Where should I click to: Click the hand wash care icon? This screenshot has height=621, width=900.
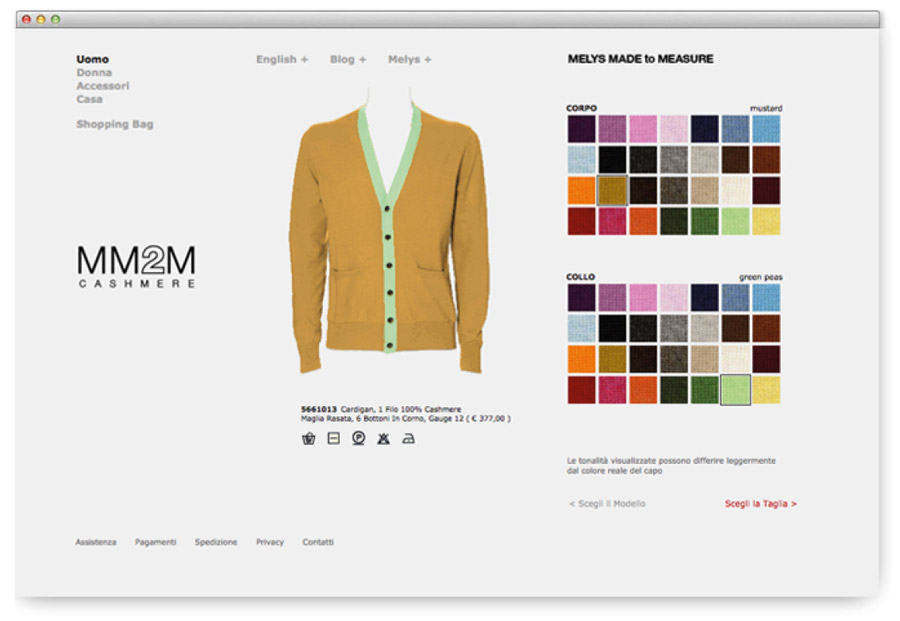click(308, 439)
